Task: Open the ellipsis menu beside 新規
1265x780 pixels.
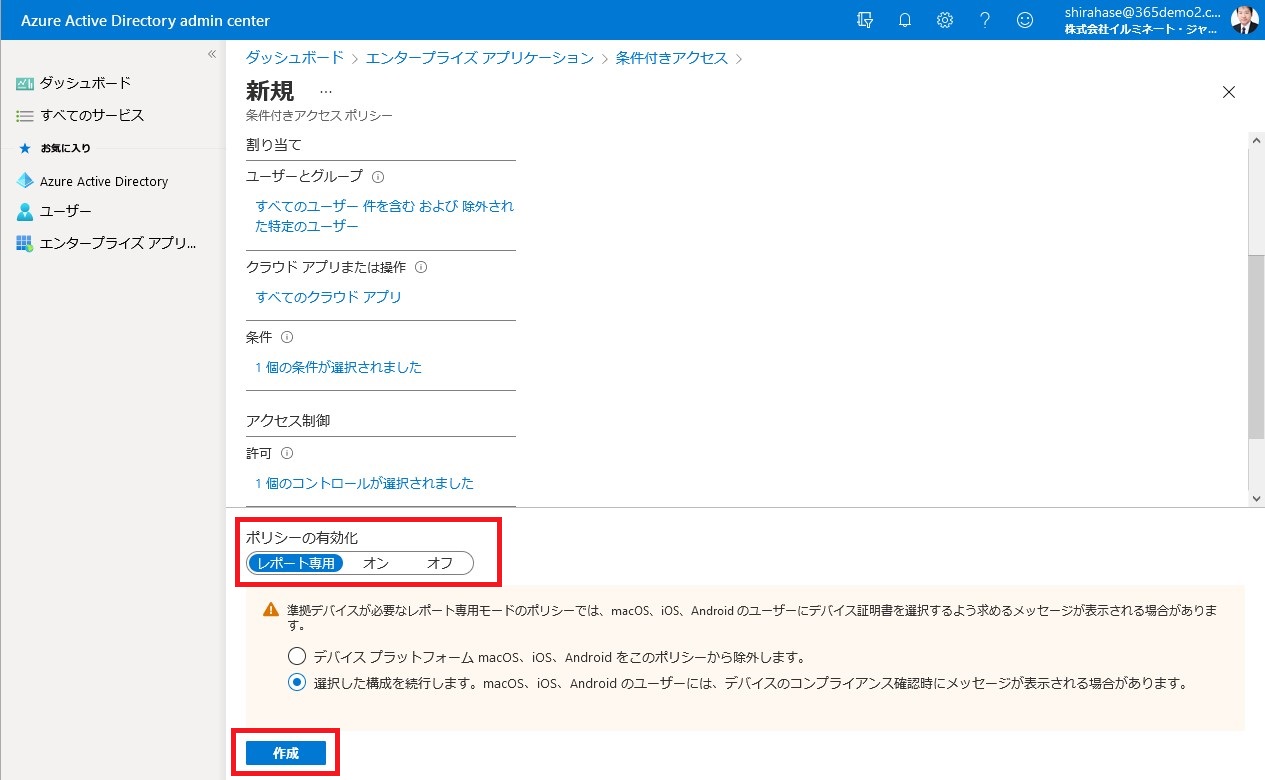Action: click(x=325, y=92)
